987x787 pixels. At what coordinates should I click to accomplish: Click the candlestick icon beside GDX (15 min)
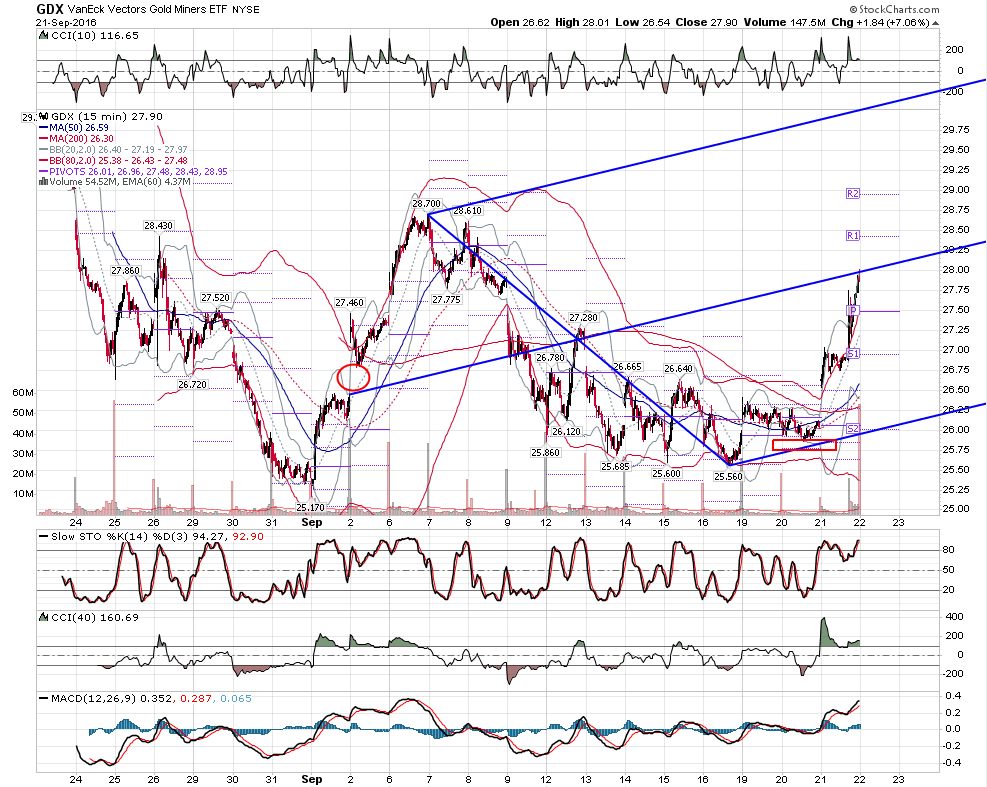(43, 116)
